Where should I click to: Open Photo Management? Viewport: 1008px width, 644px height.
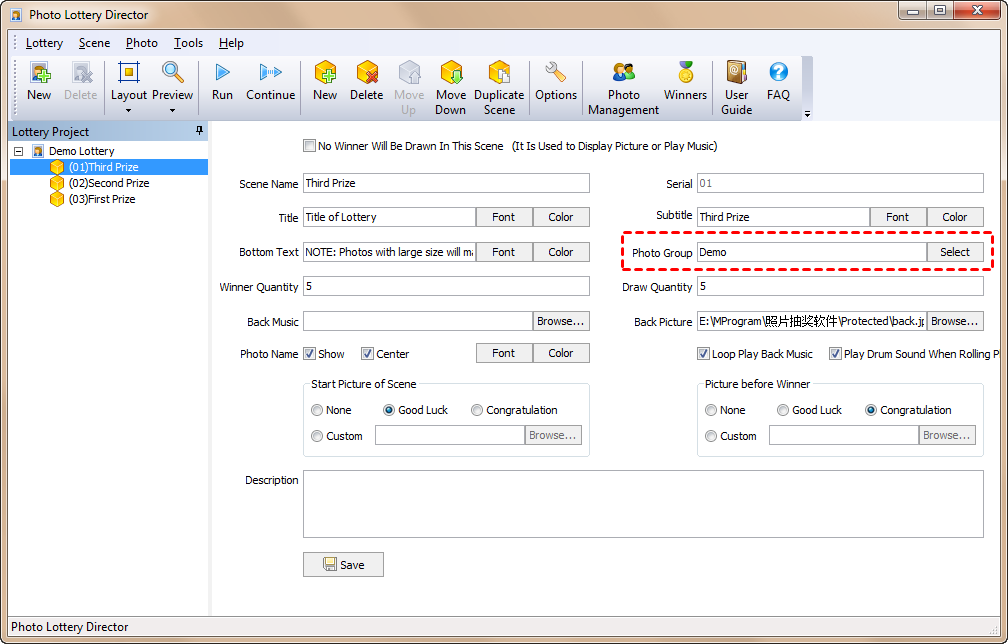[x=624, y=73]
